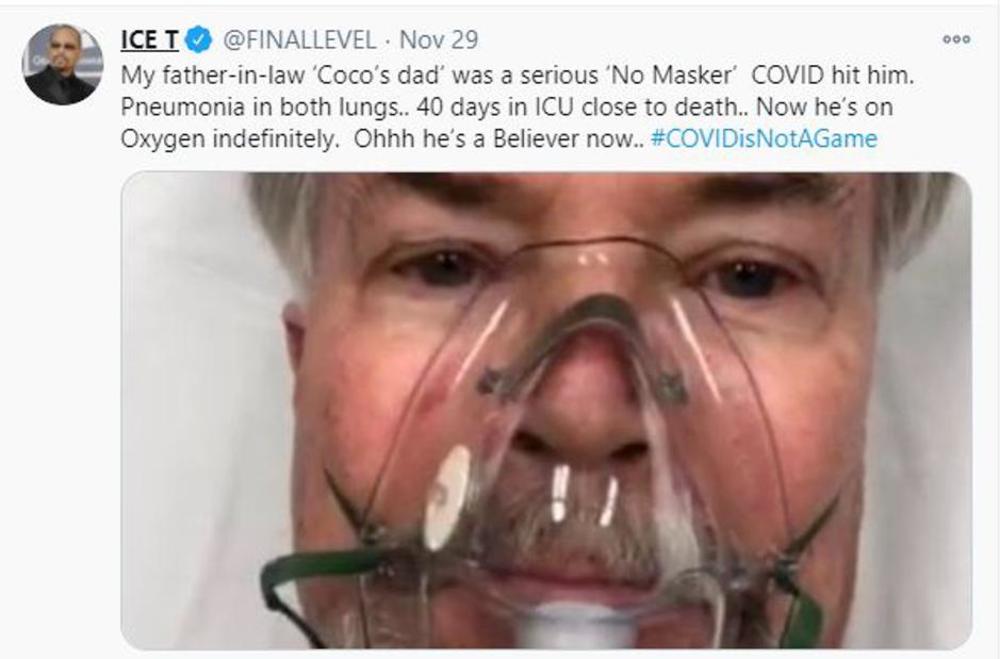
Task: Open ICE T's profile avatar
Action: coord(62,64)
